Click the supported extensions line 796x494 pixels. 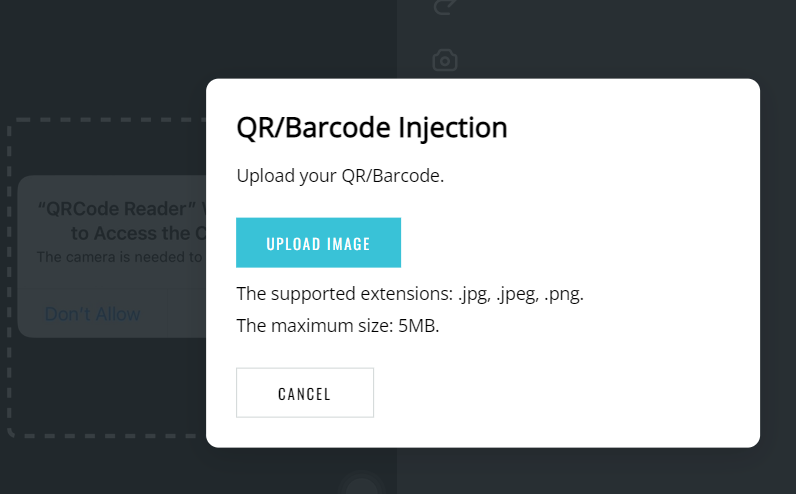[410, 294]
